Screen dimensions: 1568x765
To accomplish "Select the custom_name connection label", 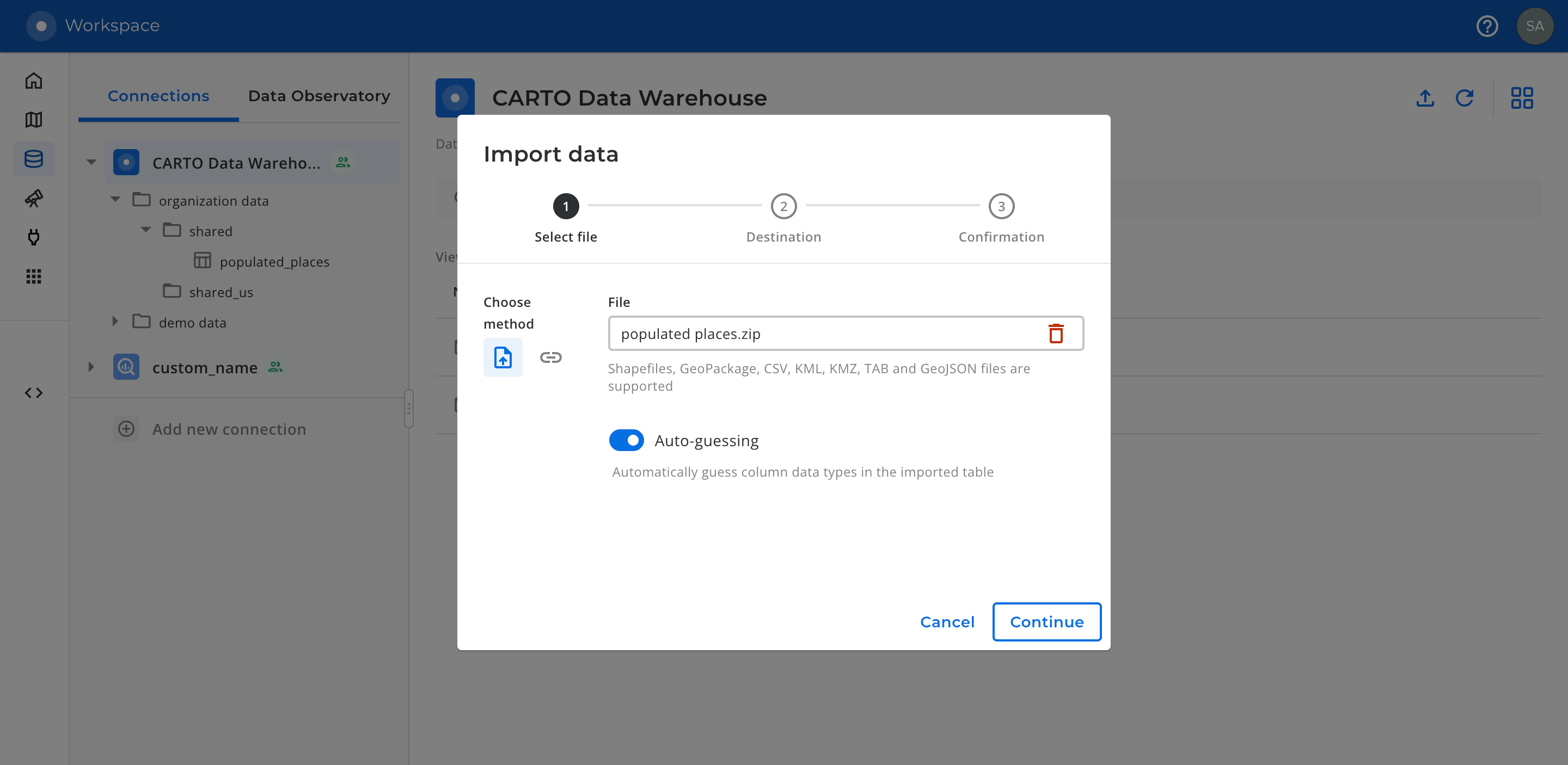I will click(205, 367).
